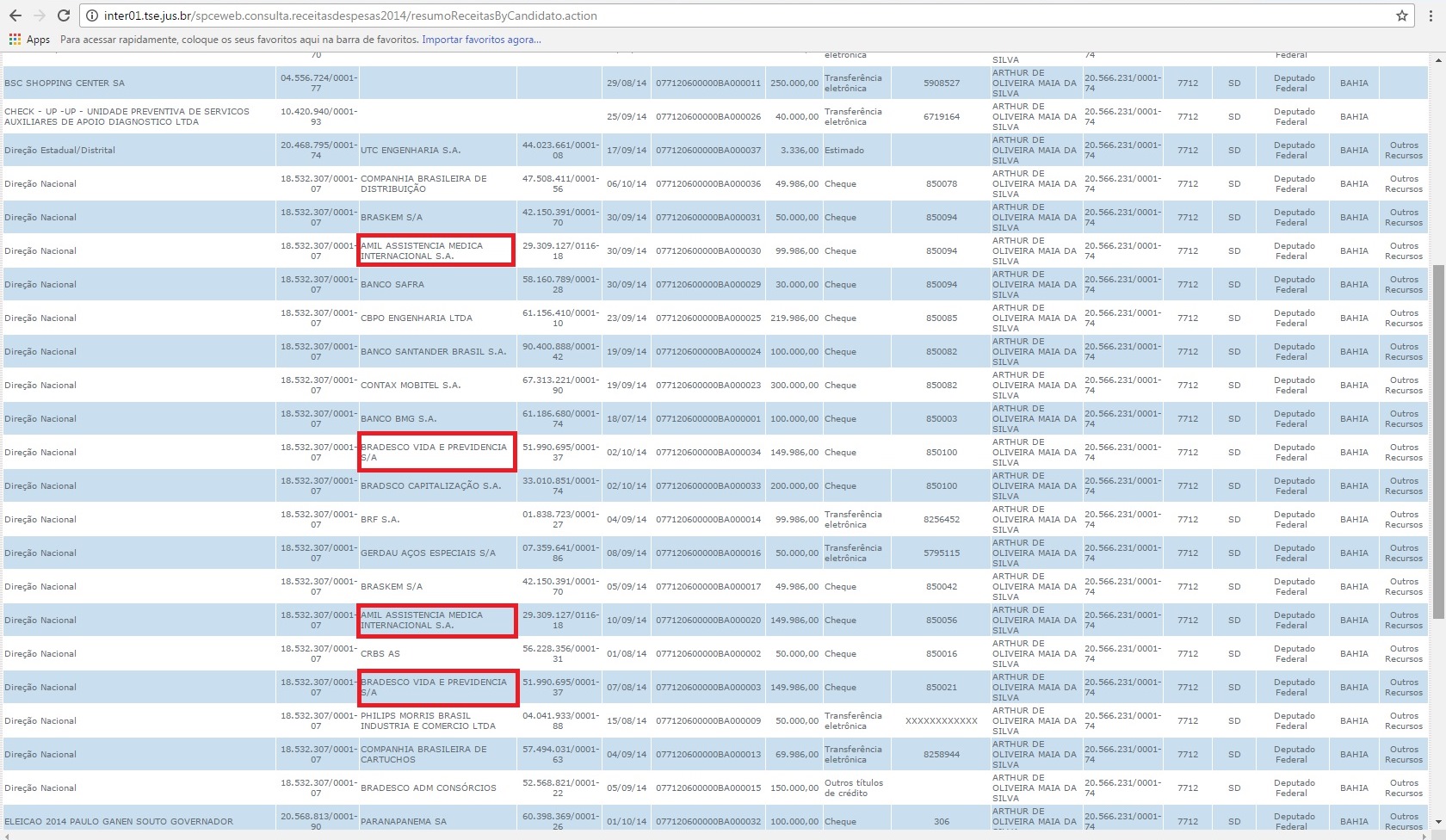The image size is (1446, 840).
Task: Click document number '306' in Paranapanema row
Action: [942, 822]
